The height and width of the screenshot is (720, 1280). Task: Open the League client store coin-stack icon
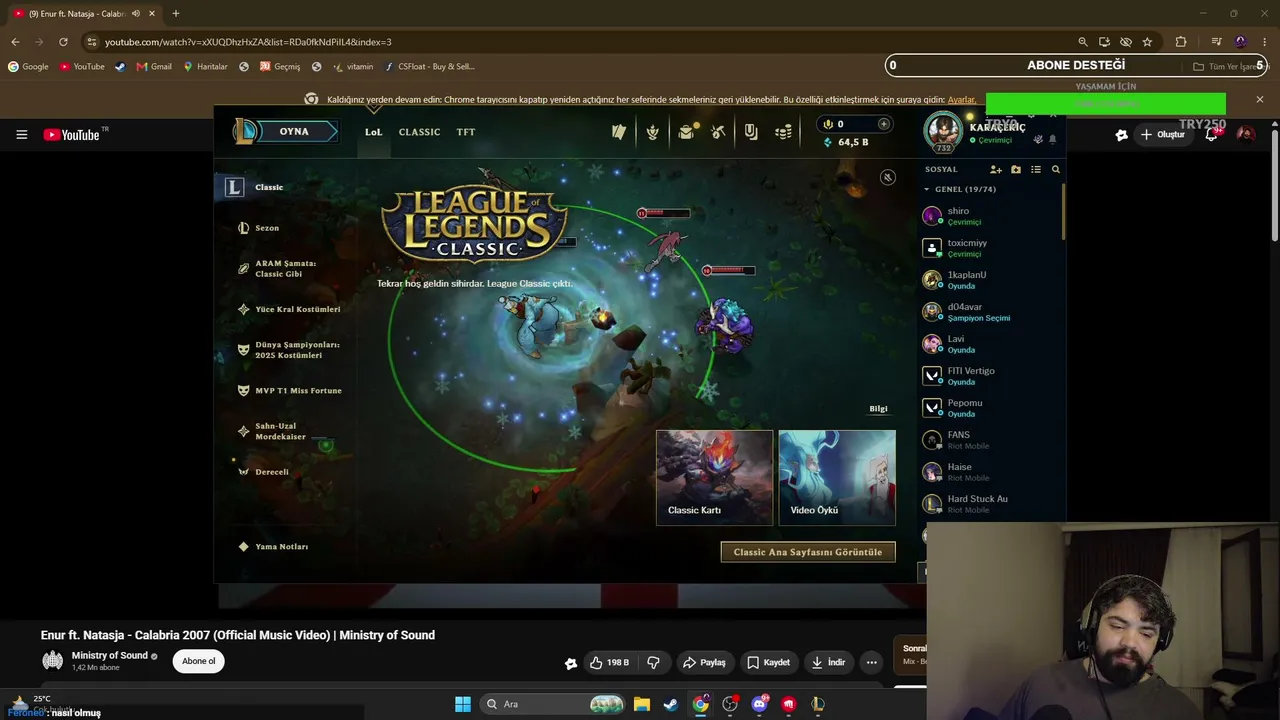tap(784, 132)
